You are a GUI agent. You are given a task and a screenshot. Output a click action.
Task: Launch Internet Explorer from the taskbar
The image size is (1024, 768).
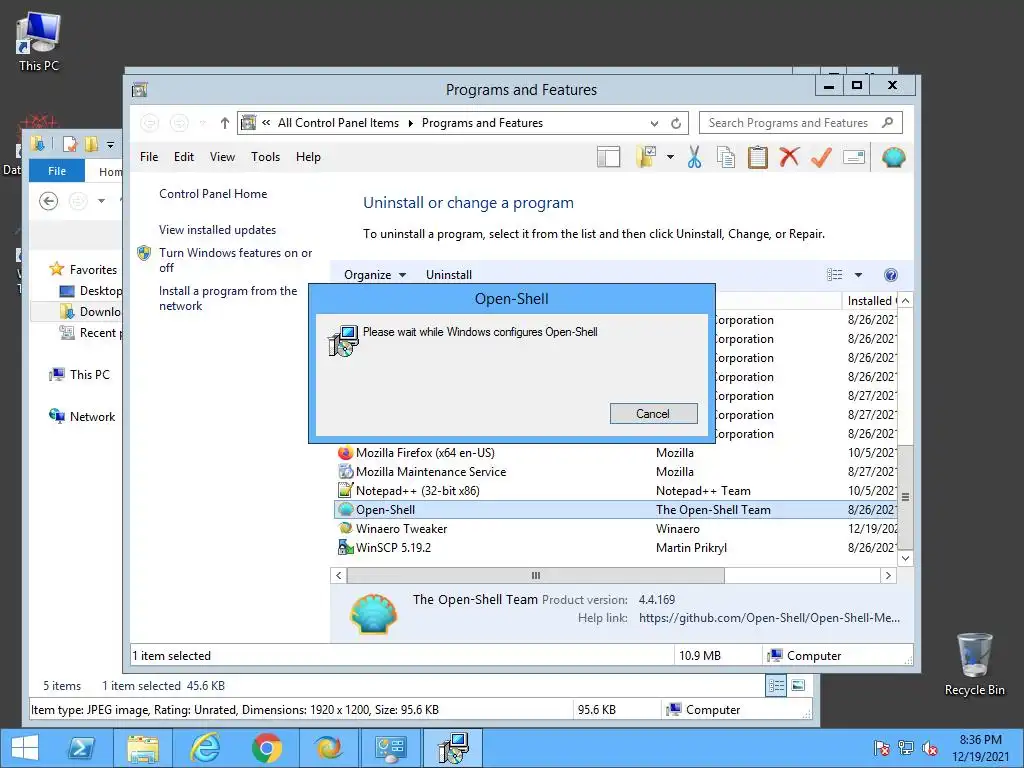pyautogui.click(x=204, y=748)
